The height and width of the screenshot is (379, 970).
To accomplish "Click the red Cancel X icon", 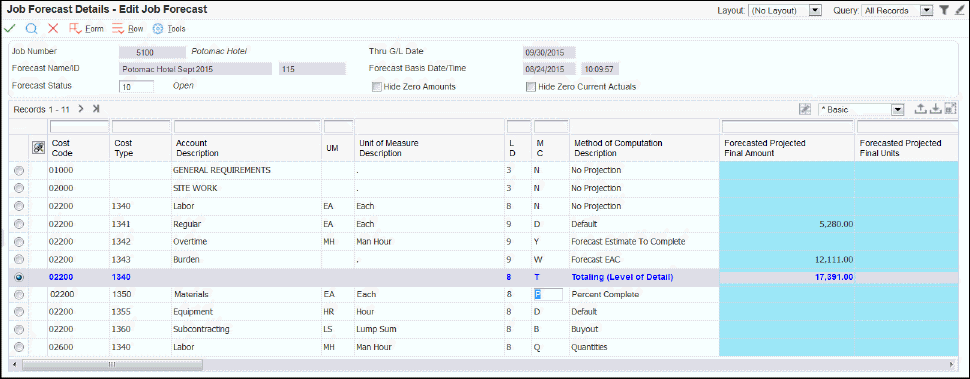I will point(53,28).
